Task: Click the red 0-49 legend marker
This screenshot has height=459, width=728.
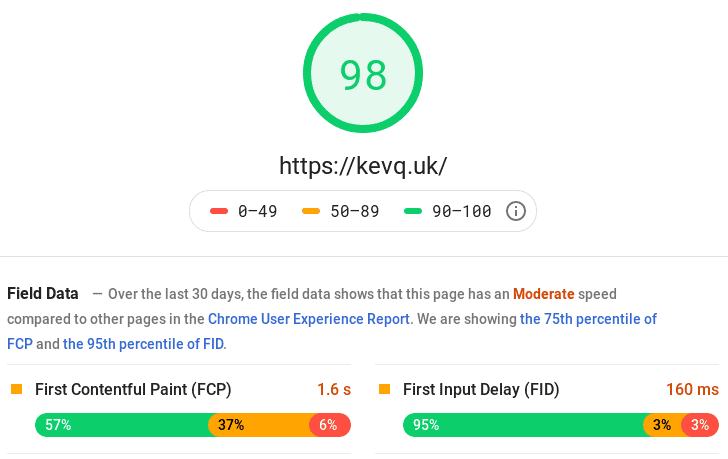Action: click(219, 211)
